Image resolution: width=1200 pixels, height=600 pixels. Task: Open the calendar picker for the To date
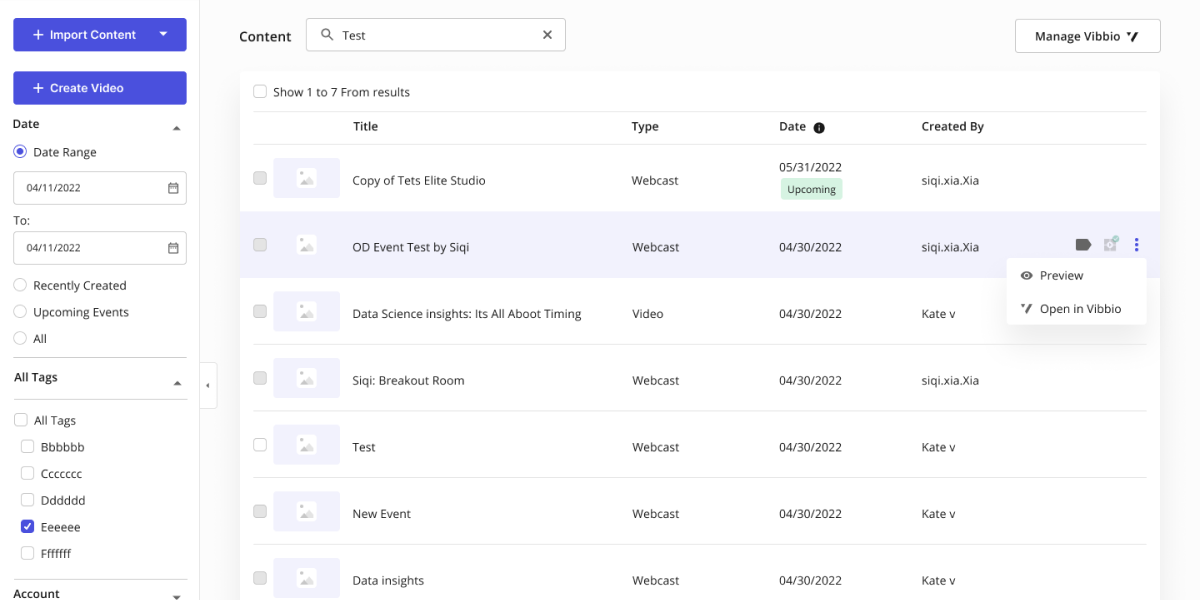[173, 248]
